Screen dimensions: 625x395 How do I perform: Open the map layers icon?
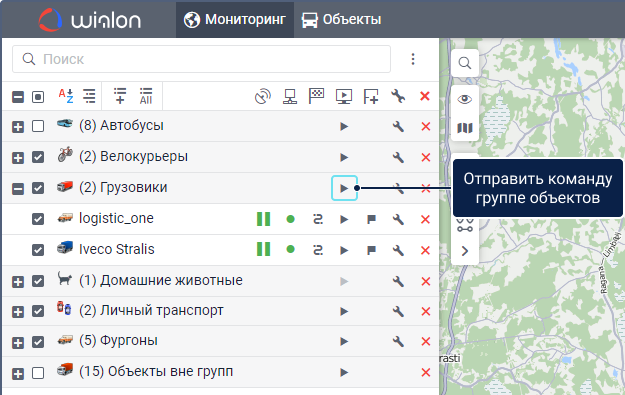pyautogui.click(x=465, y=128)
